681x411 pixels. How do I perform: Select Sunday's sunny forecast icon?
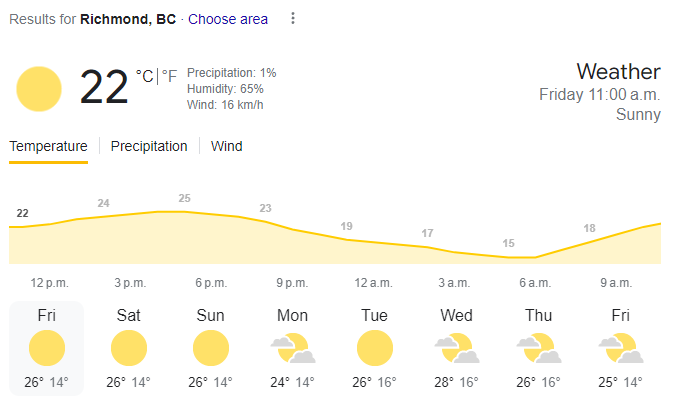(211, 348)
